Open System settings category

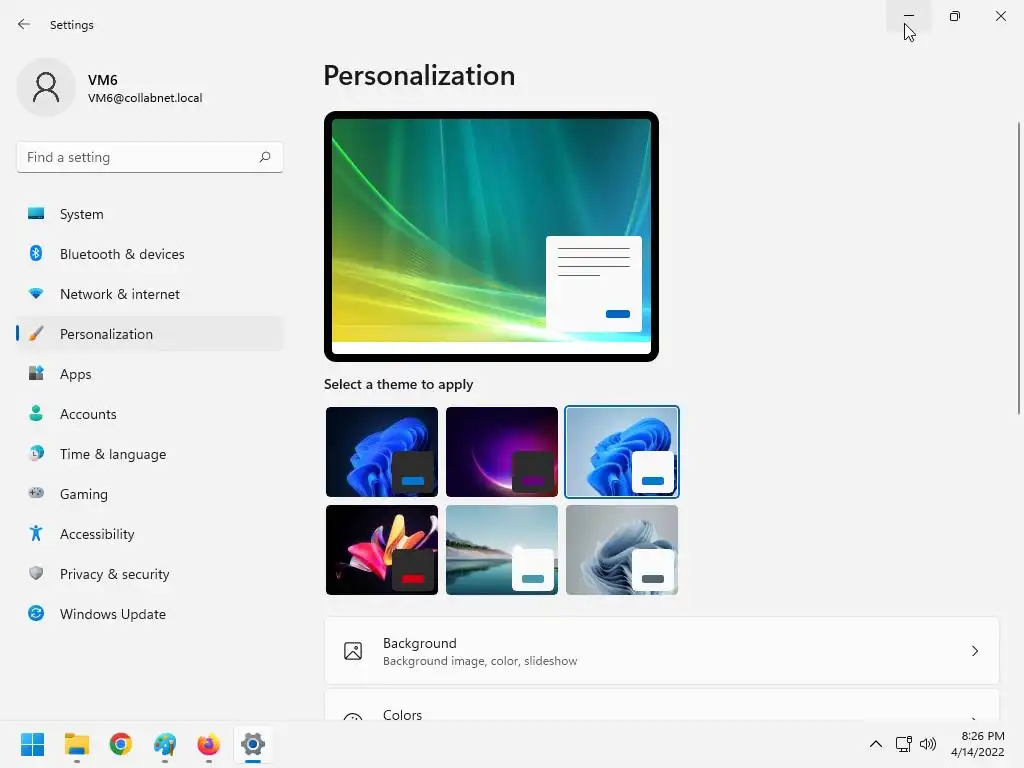150,214
